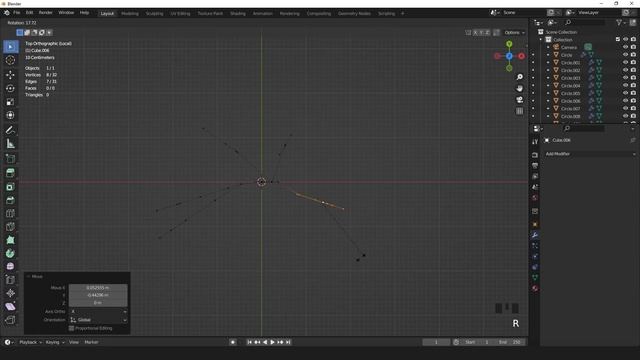640x360 pixels.
Task: Select the Knife tool
Action: click(x=10, y=227)
